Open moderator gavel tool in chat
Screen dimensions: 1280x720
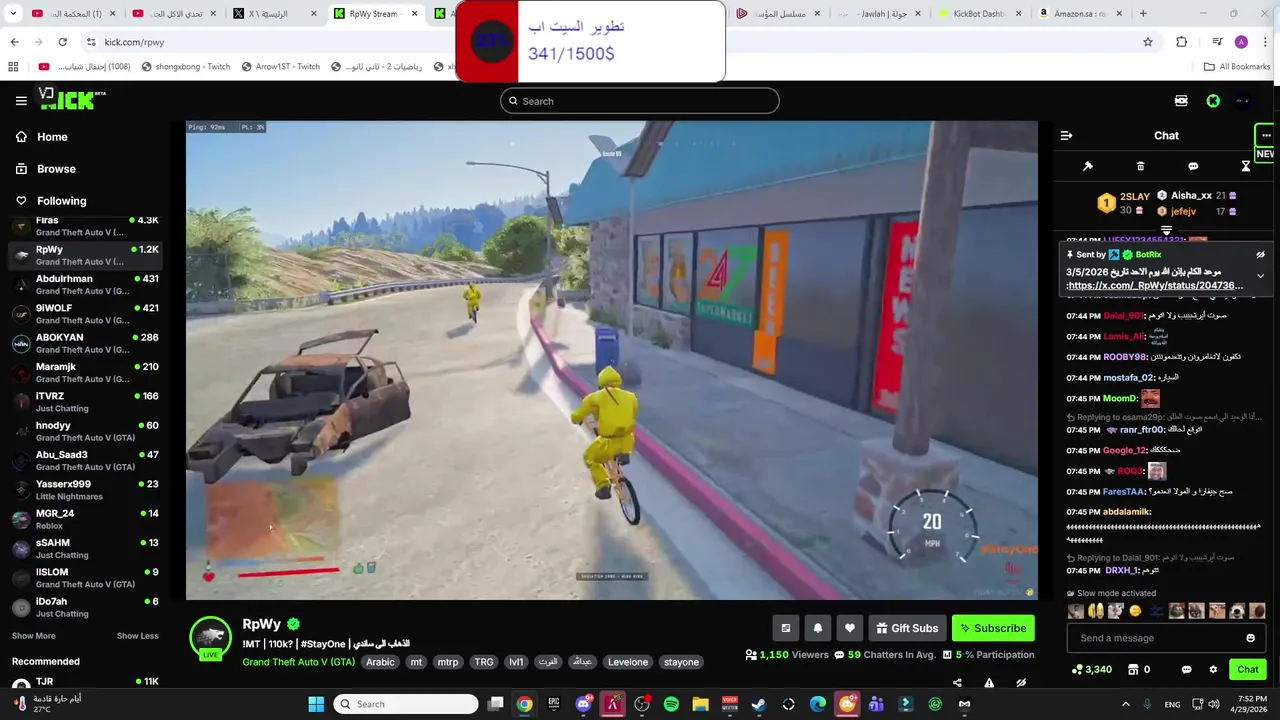(x=1088, y=166)
